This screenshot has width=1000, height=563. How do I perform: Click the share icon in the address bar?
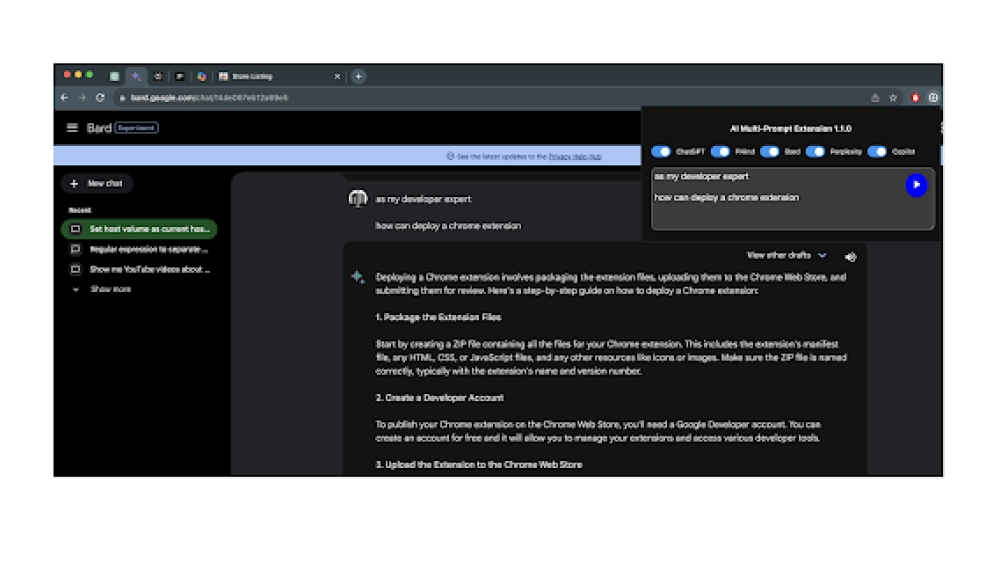click(x=875, y=98)
